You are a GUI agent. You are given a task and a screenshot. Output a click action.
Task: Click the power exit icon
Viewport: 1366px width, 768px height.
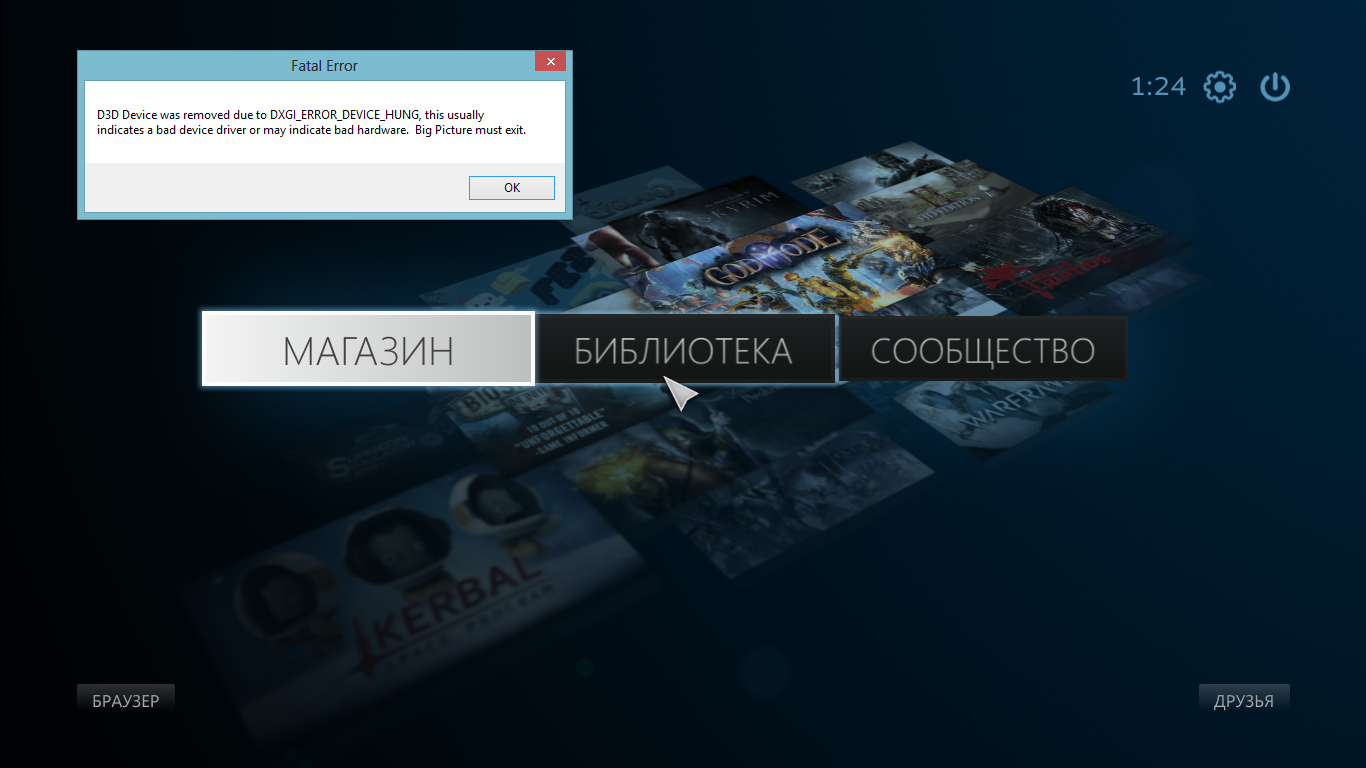pos(1275,87)
